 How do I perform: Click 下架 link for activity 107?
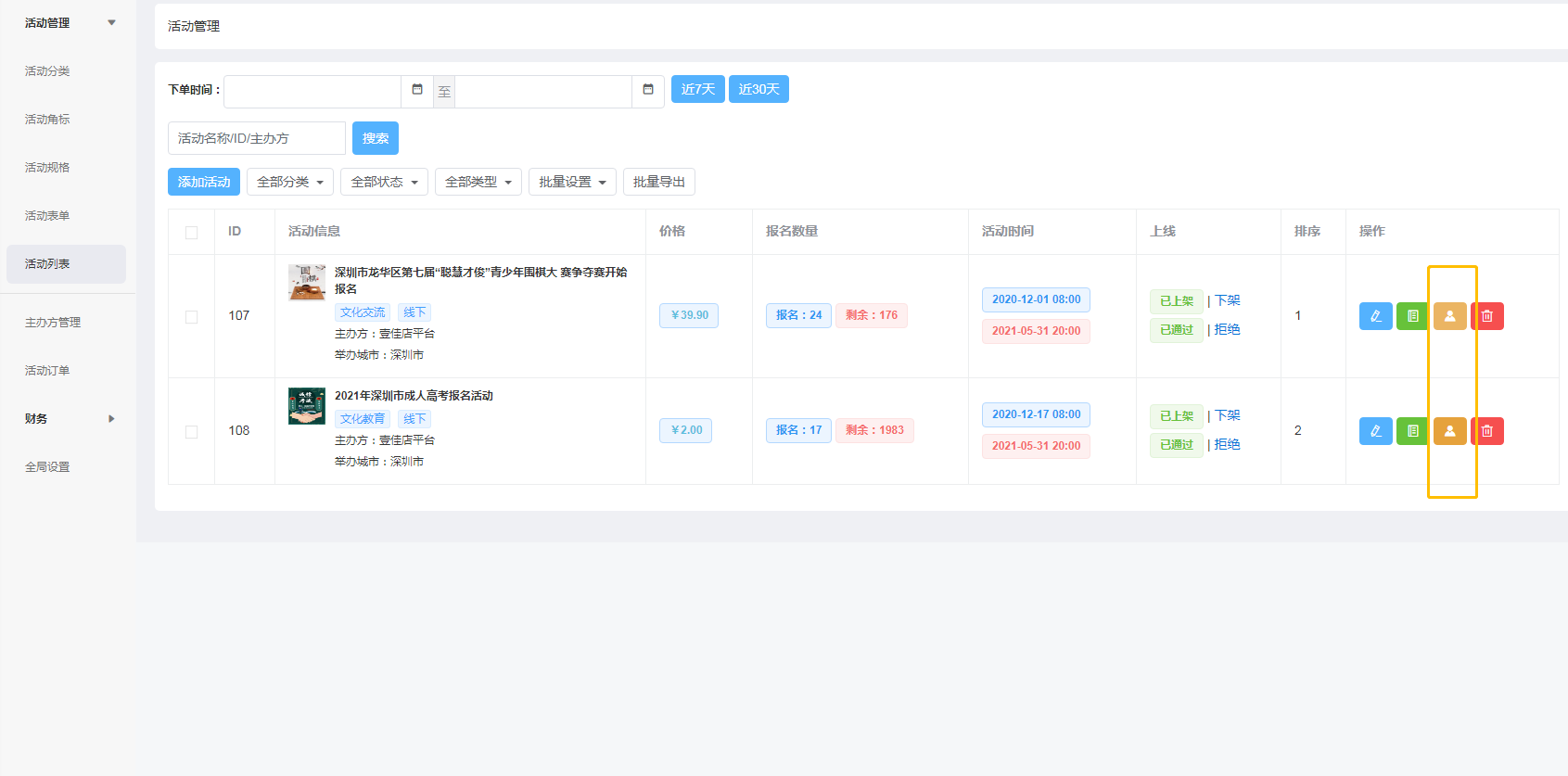click(1228, 300)
